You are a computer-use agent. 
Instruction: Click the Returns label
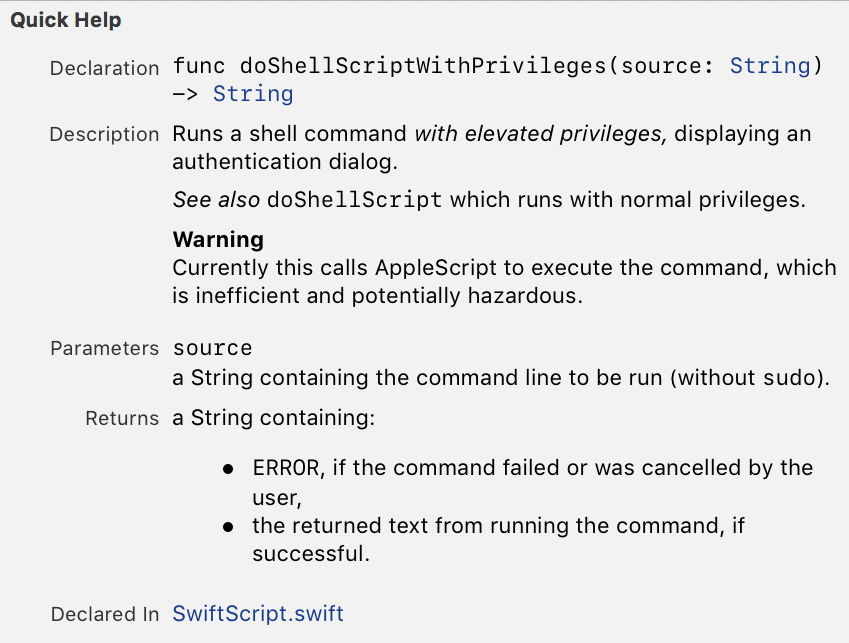[x=122, y=418]
